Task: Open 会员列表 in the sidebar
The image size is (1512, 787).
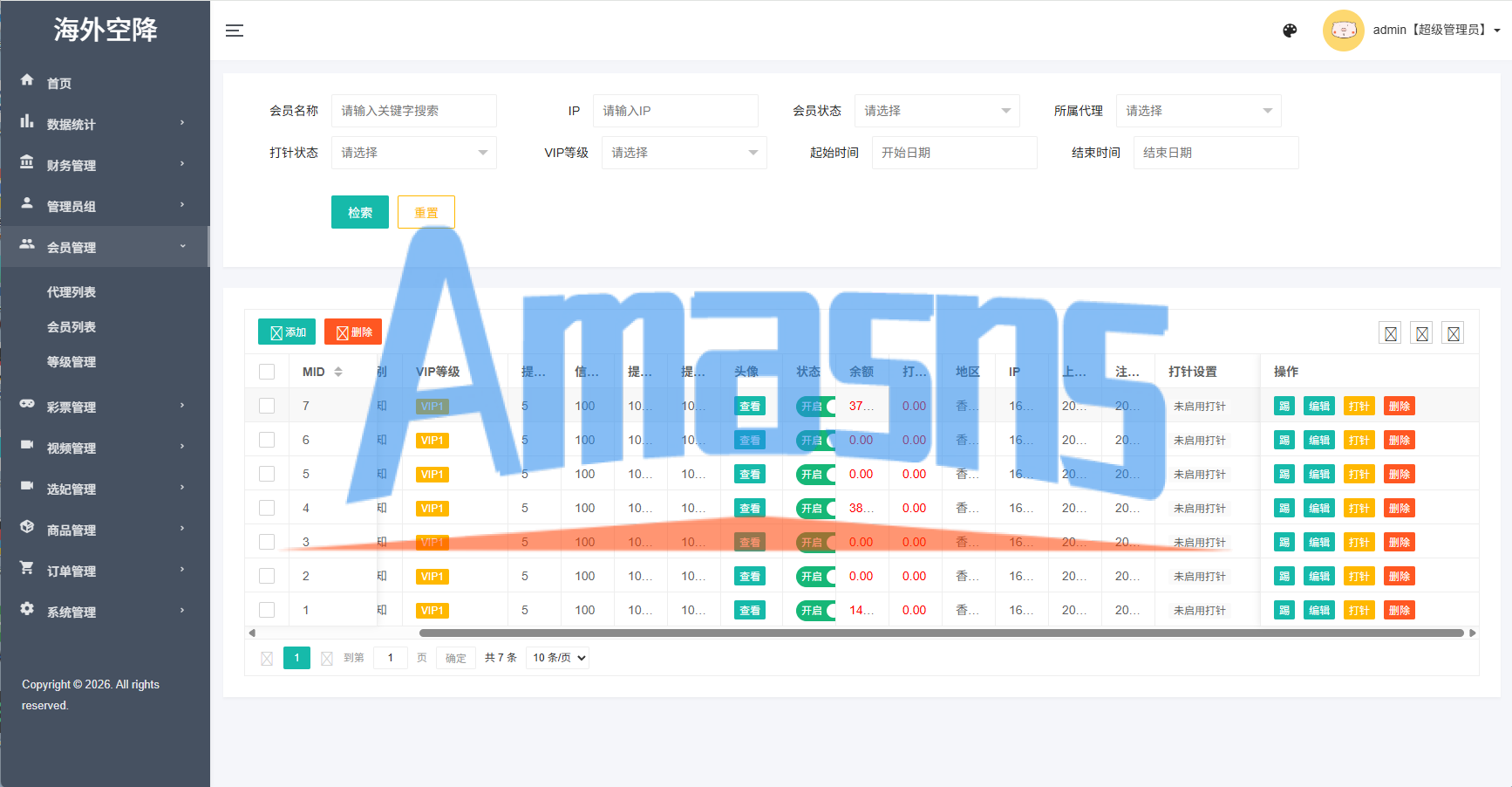Action: [72, 327]
